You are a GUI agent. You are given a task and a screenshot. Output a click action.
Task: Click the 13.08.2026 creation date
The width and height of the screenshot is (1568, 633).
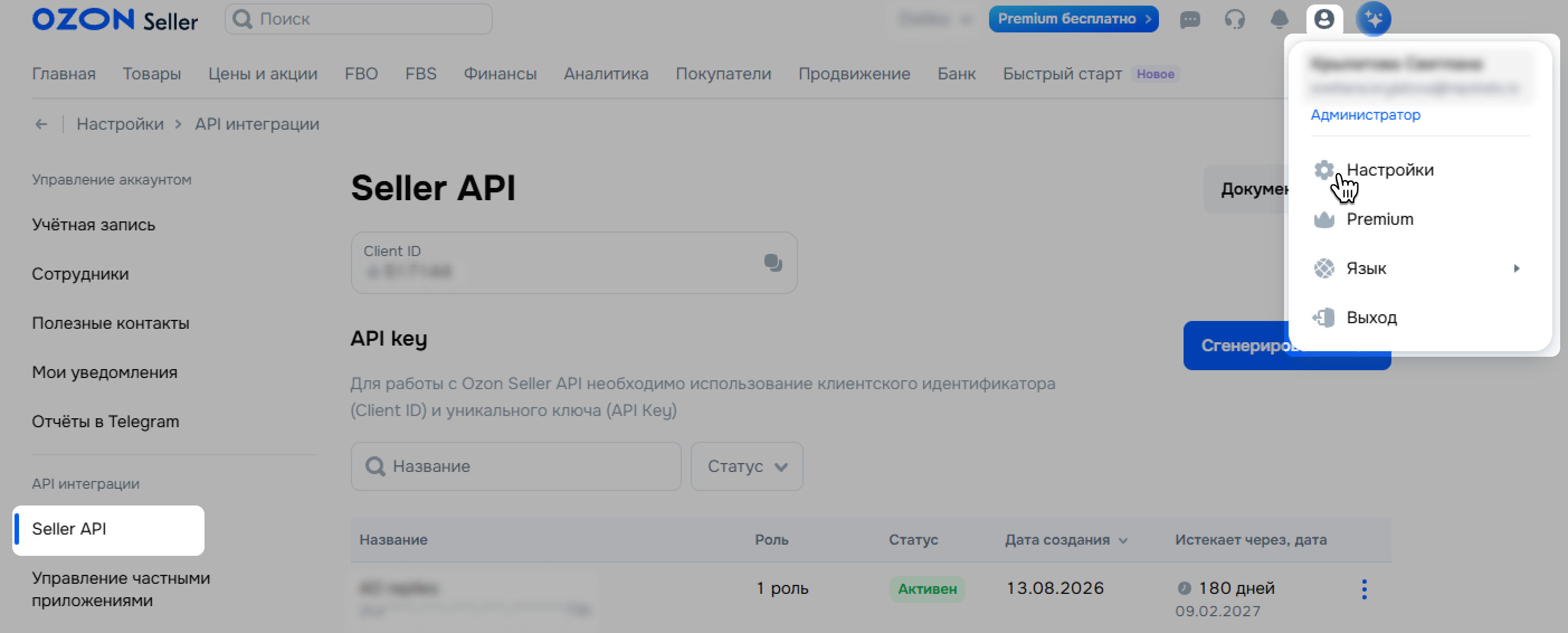click(1055, 588)
